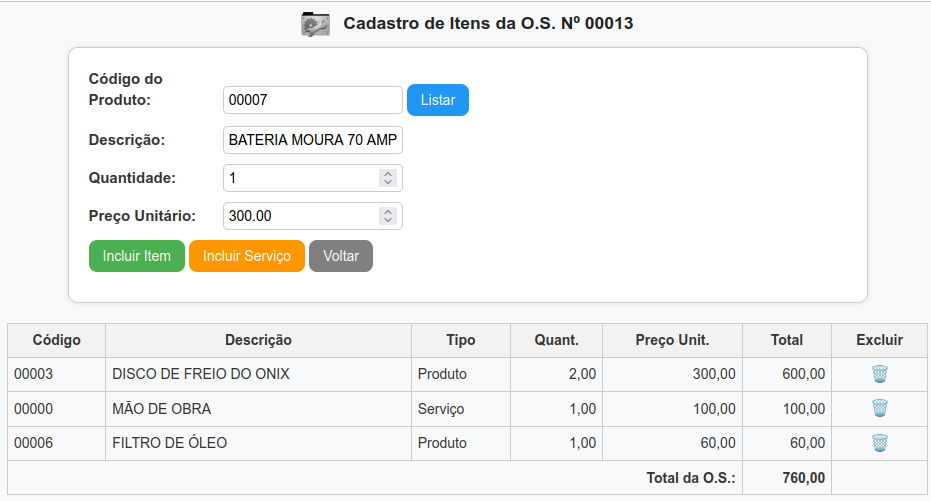Increase Quantidade with the up arrow
Screen dimensions: 931x501
(x=388, y=174)
